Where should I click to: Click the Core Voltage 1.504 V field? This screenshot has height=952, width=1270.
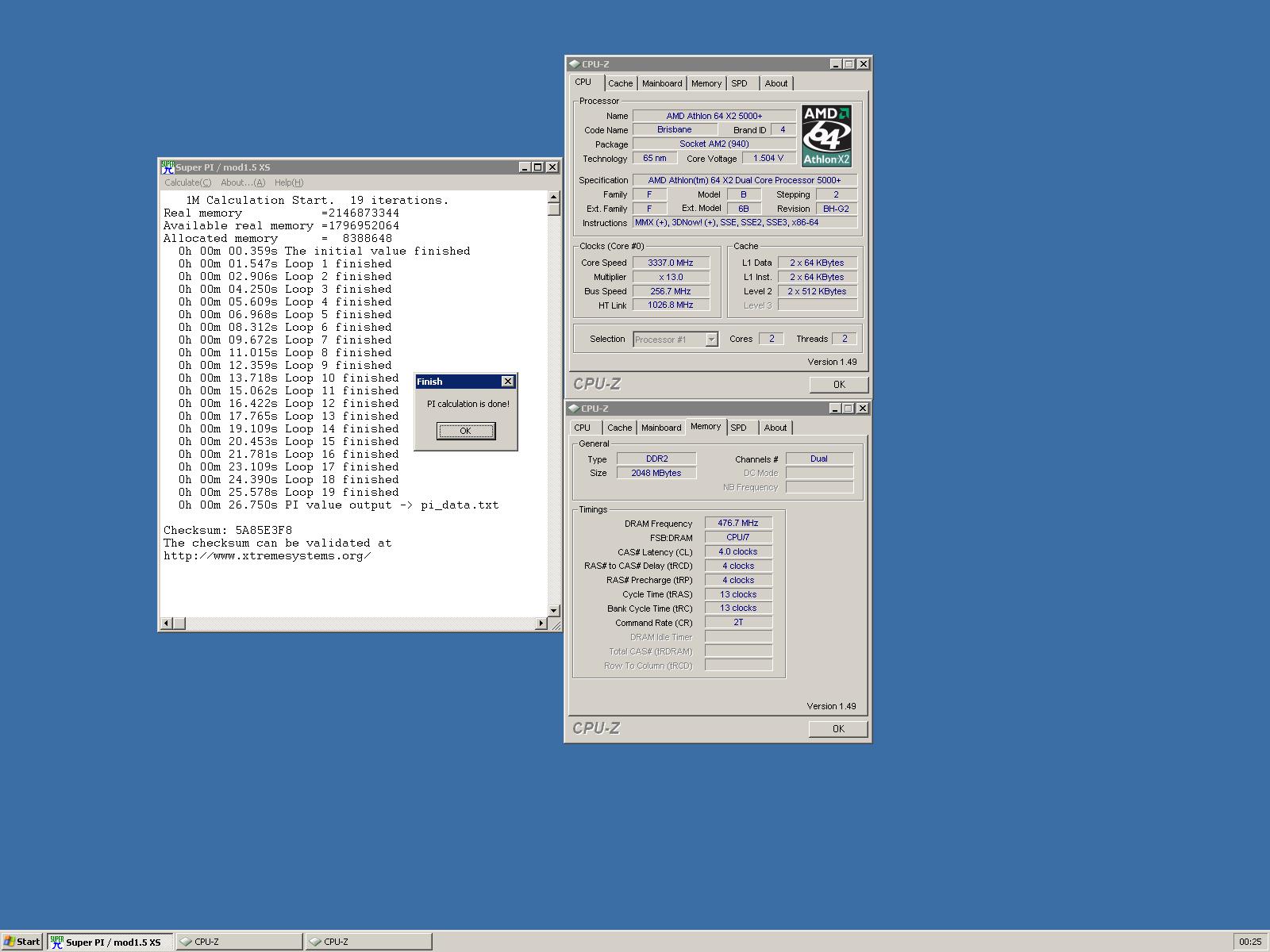pos(768,158)
